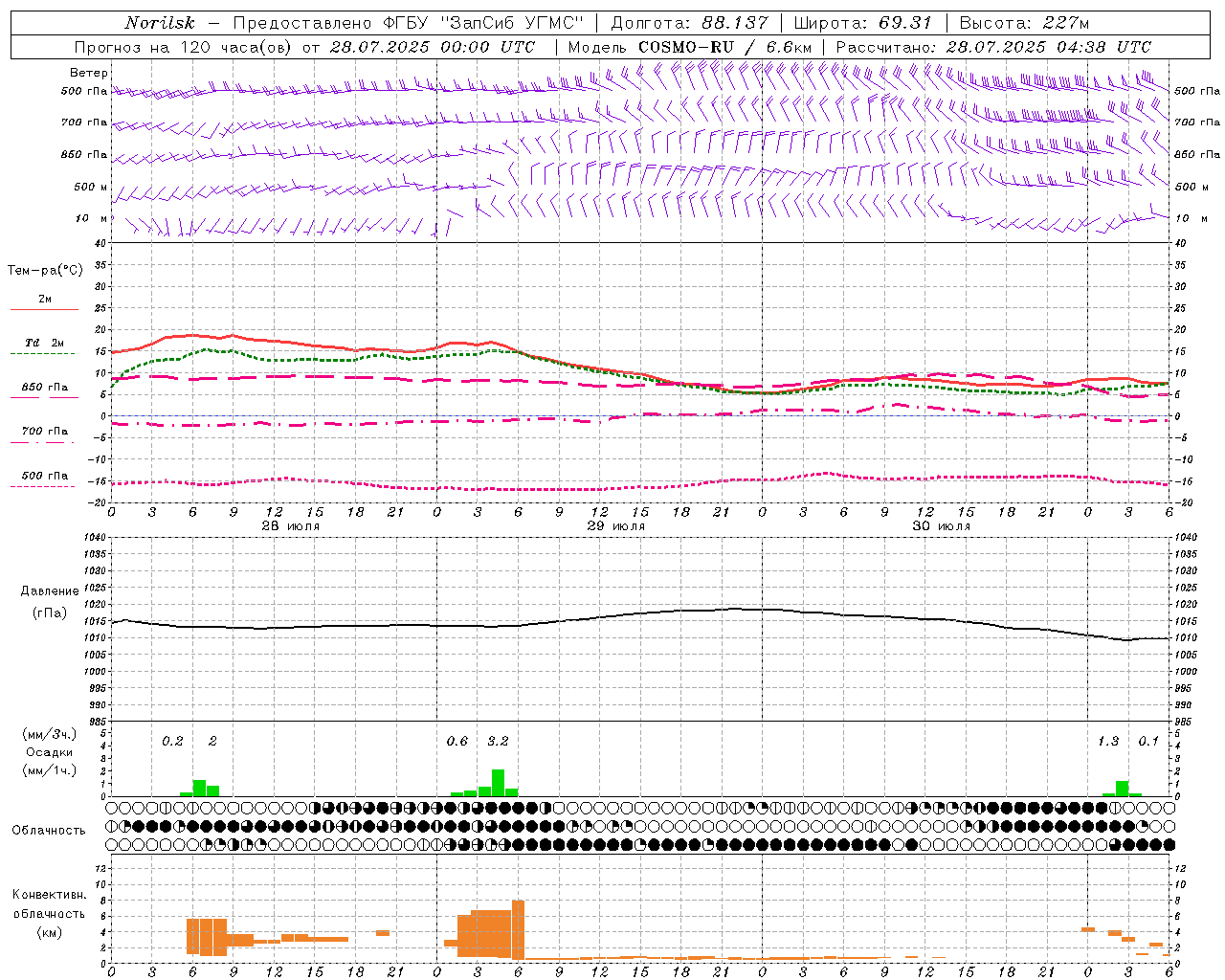Click the "Td 2м" dew point legend entry

44,345
